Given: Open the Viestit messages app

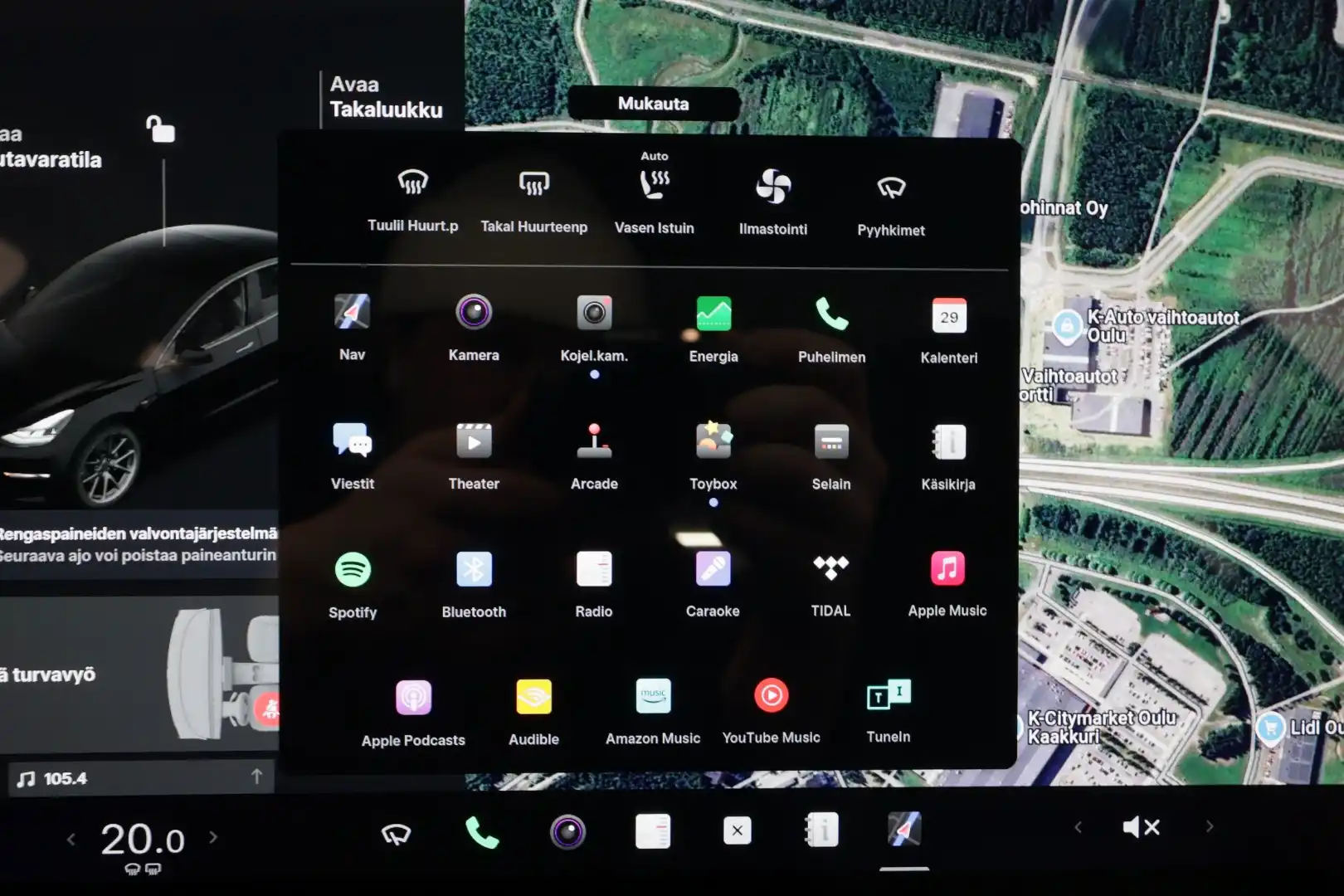Looking at the screenshot, I should coord(353,441).
